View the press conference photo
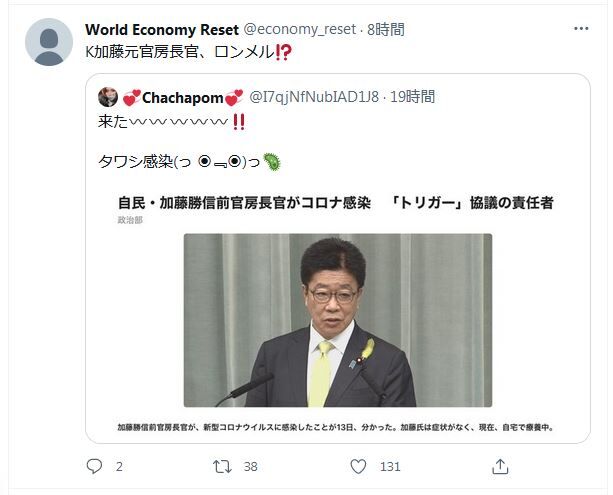The height and width of the screenshot is (495, 613). (x=338, y=320)
